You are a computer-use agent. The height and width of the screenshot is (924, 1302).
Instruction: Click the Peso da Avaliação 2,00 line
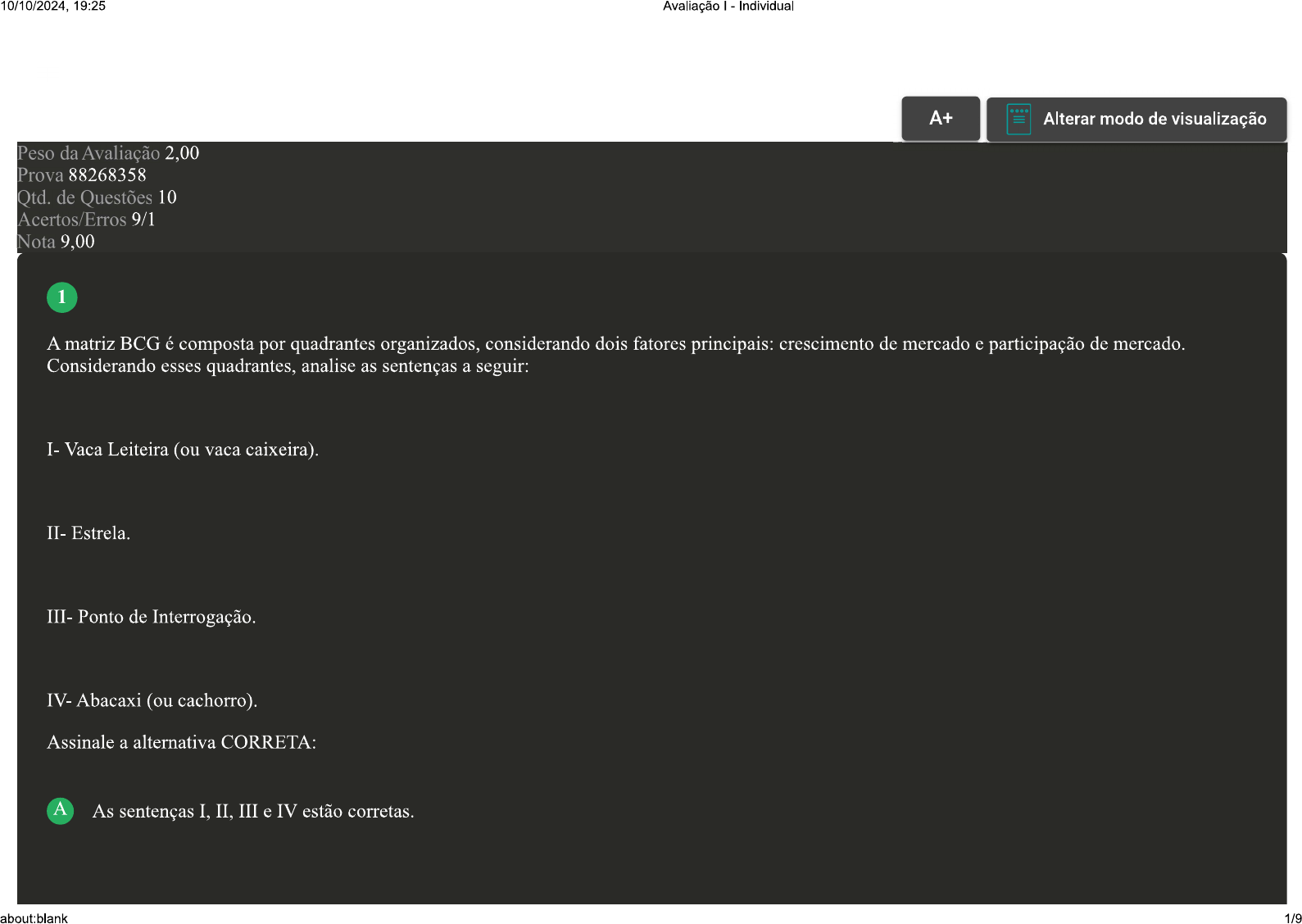[x=108, y=153]
